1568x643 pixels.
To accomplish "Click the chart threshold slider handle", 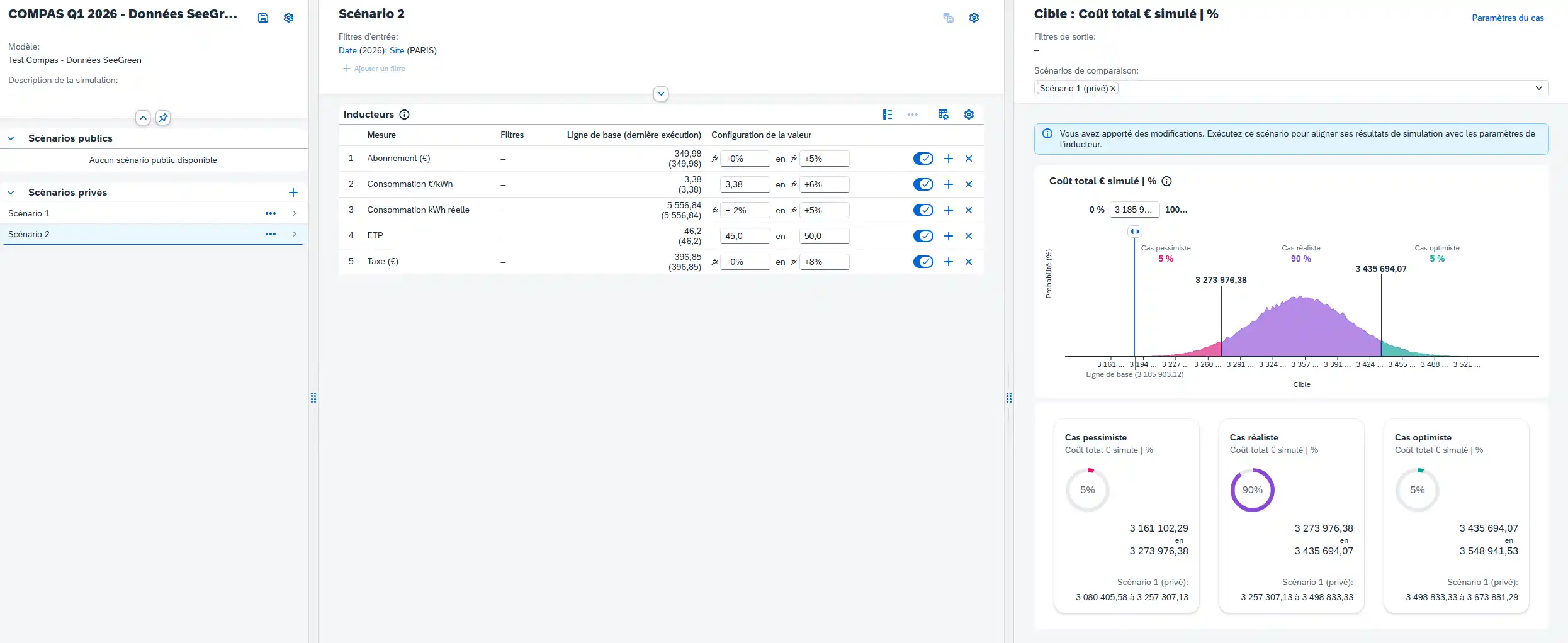I will click(x=1134, y=232).
